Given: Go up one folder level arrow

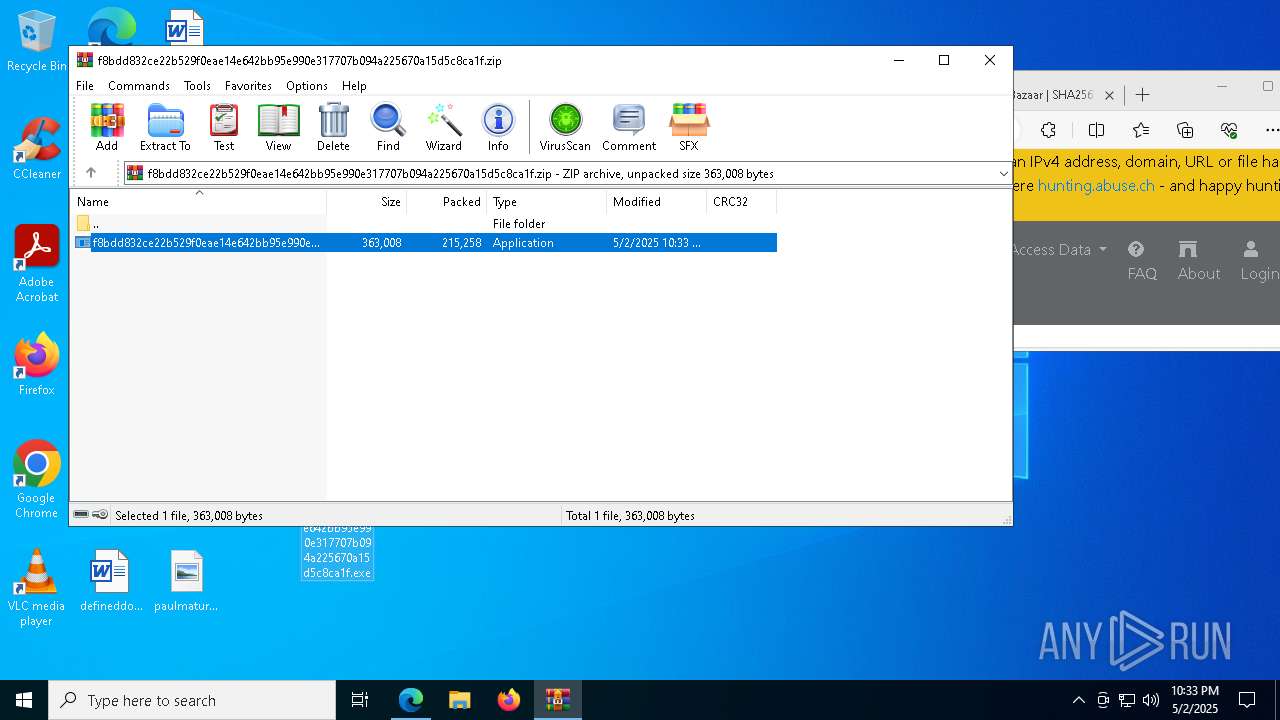Looking at the screenshot, I should tap(91, 173).
